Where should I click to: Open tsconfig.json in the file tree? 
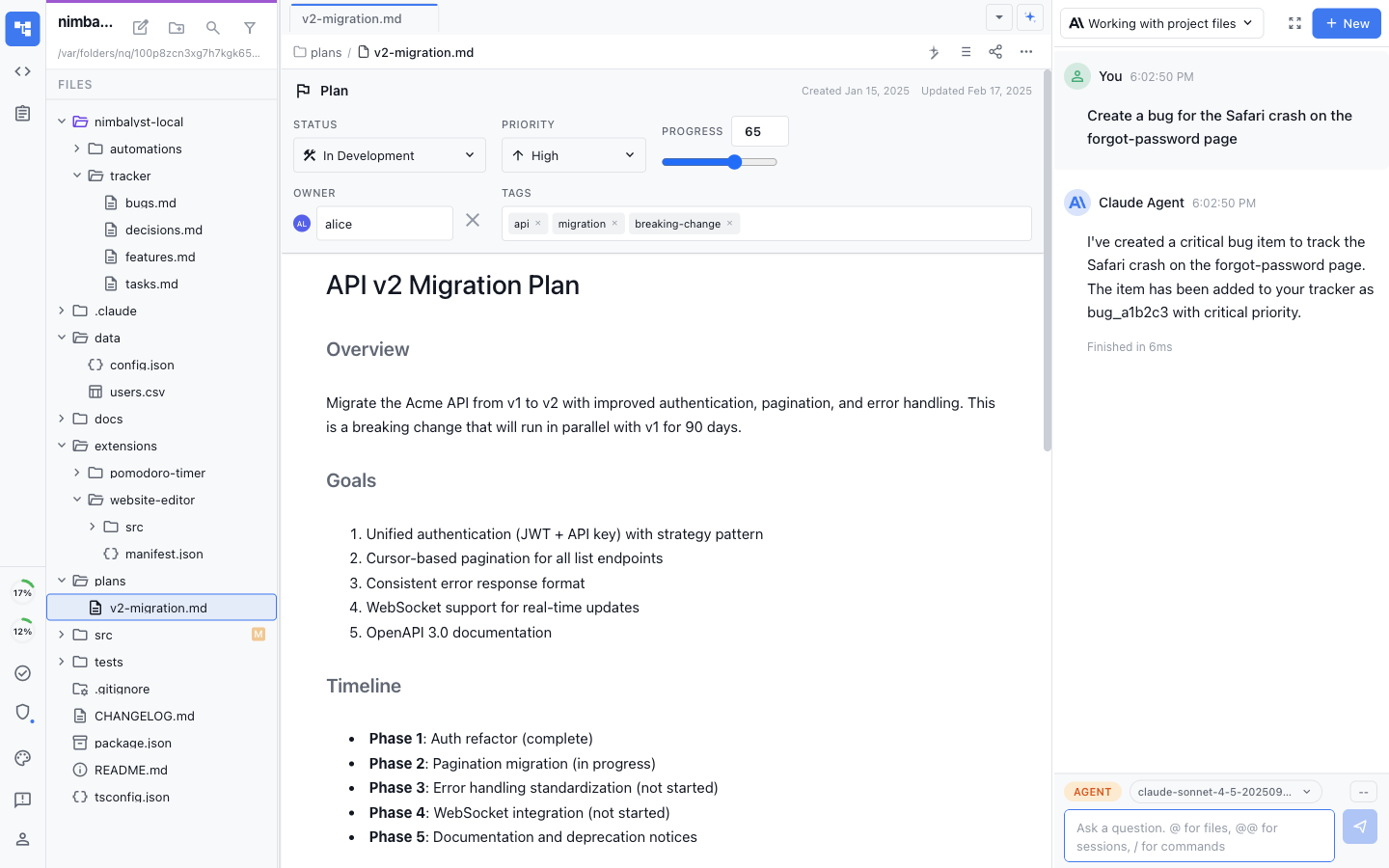(x=162, y=797)
